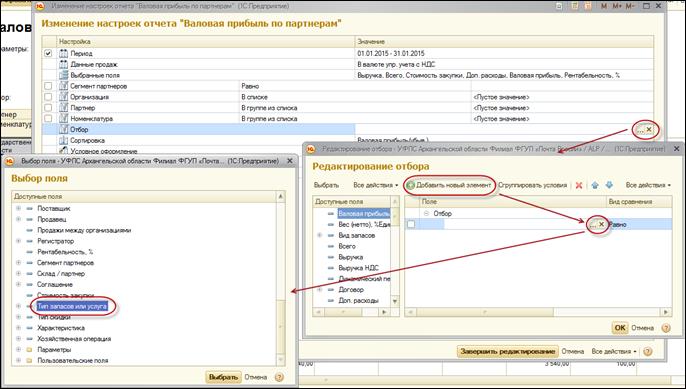Confirm filter with OK button
This screenshot has height=389, width=686.
[x=620, y=328]
